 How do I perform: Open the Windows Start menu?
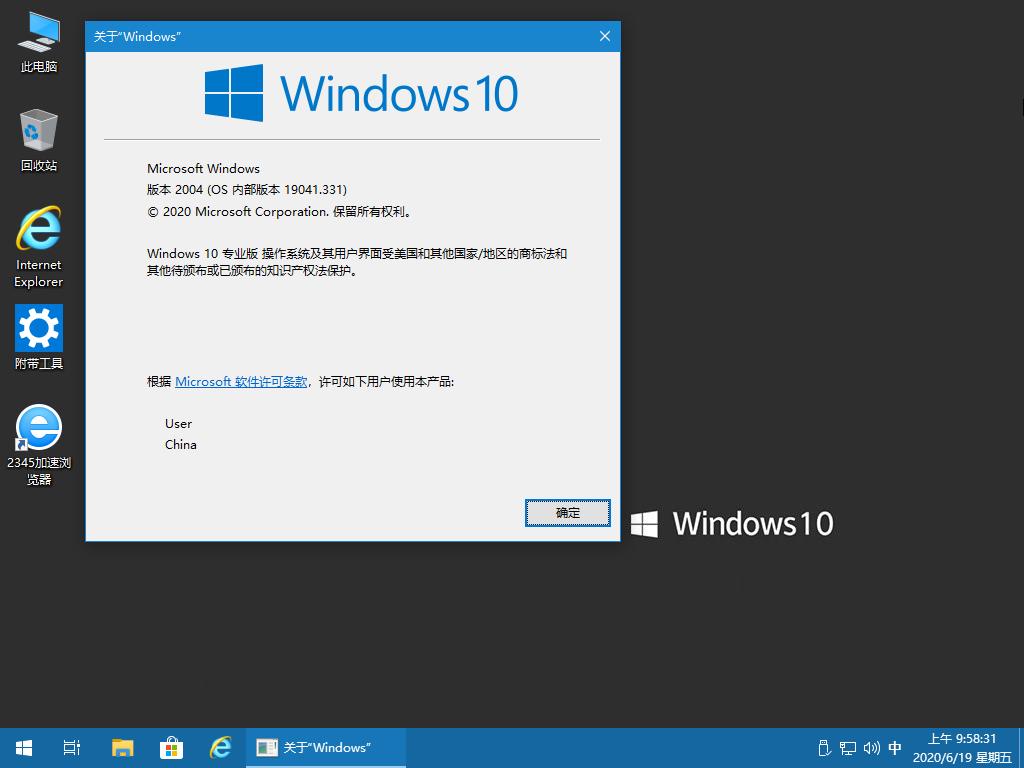[24, 748]
